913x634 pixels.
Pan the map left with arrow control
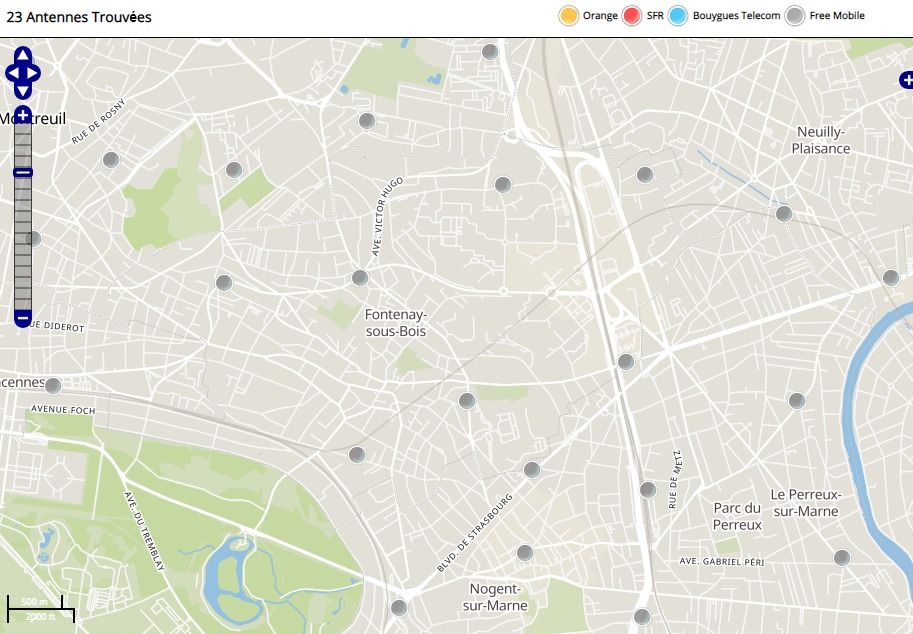pos(11,73)
